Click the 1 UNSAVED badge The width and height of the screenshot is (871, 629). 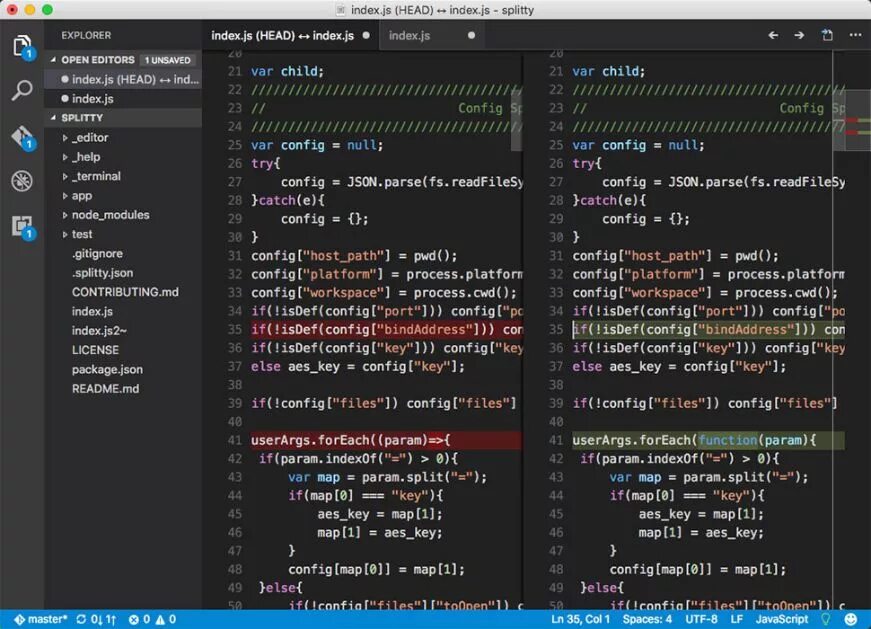click(167, 60)
